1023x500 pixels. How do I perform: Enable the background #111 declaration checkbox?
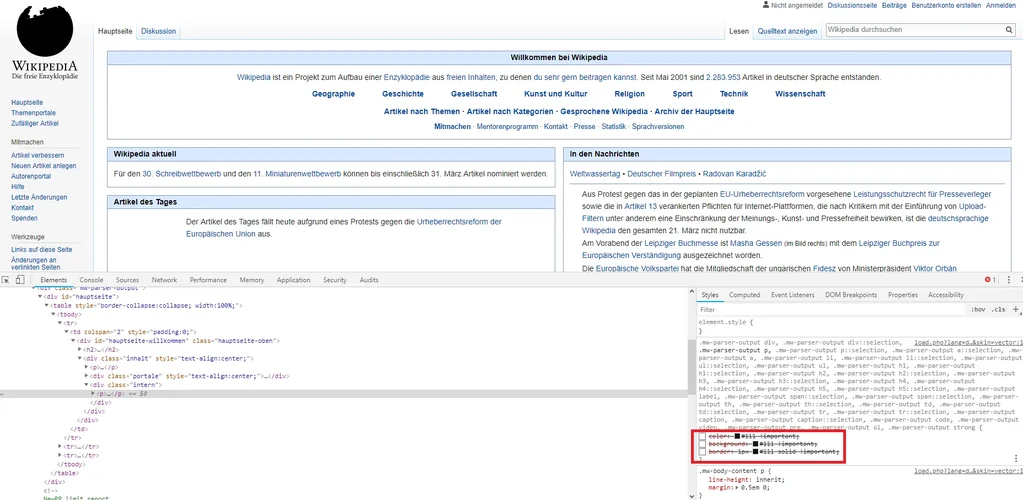point(703,444)
